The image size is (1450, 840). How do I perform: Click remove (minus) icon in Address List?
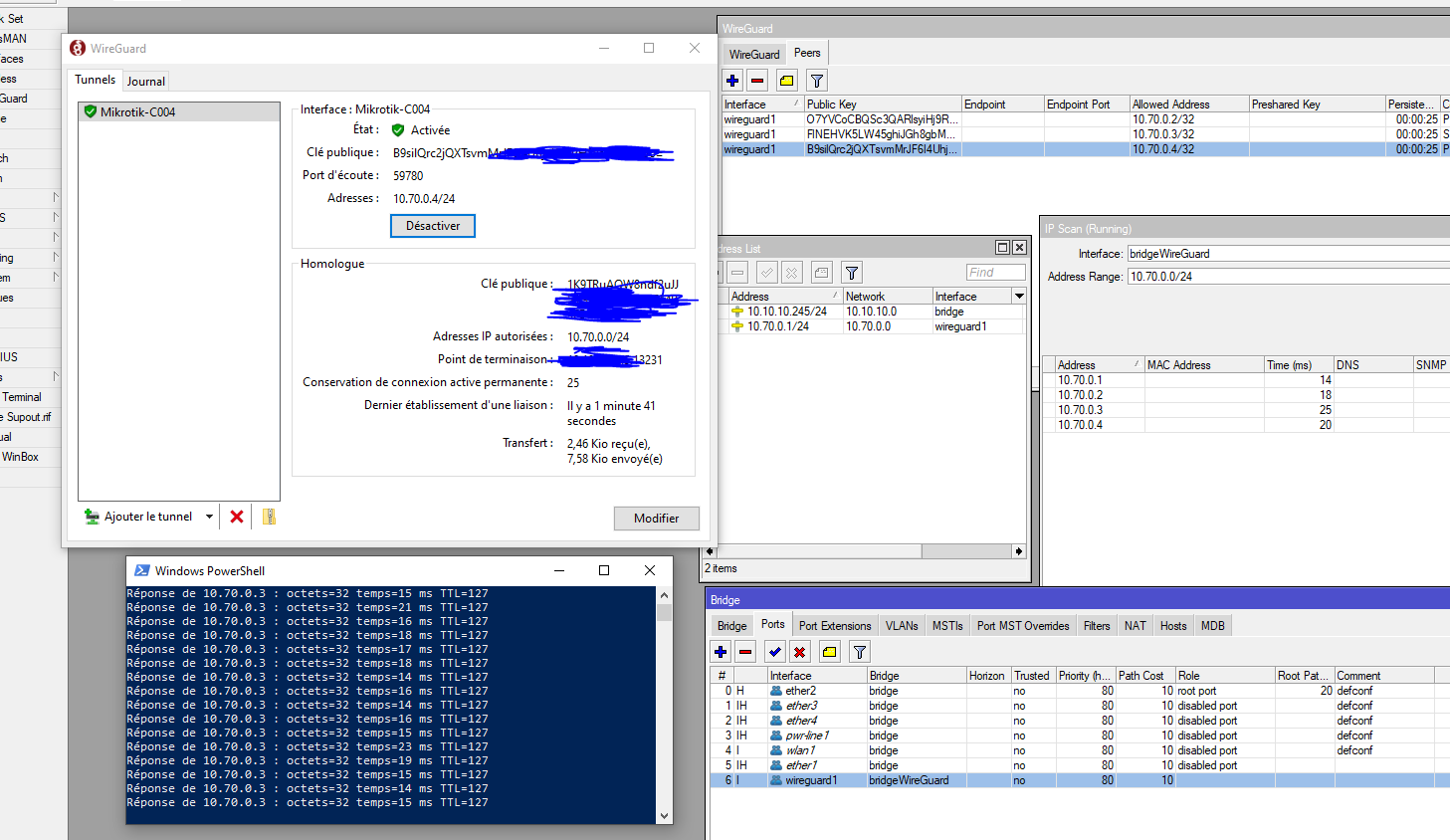tap(737, 273)
